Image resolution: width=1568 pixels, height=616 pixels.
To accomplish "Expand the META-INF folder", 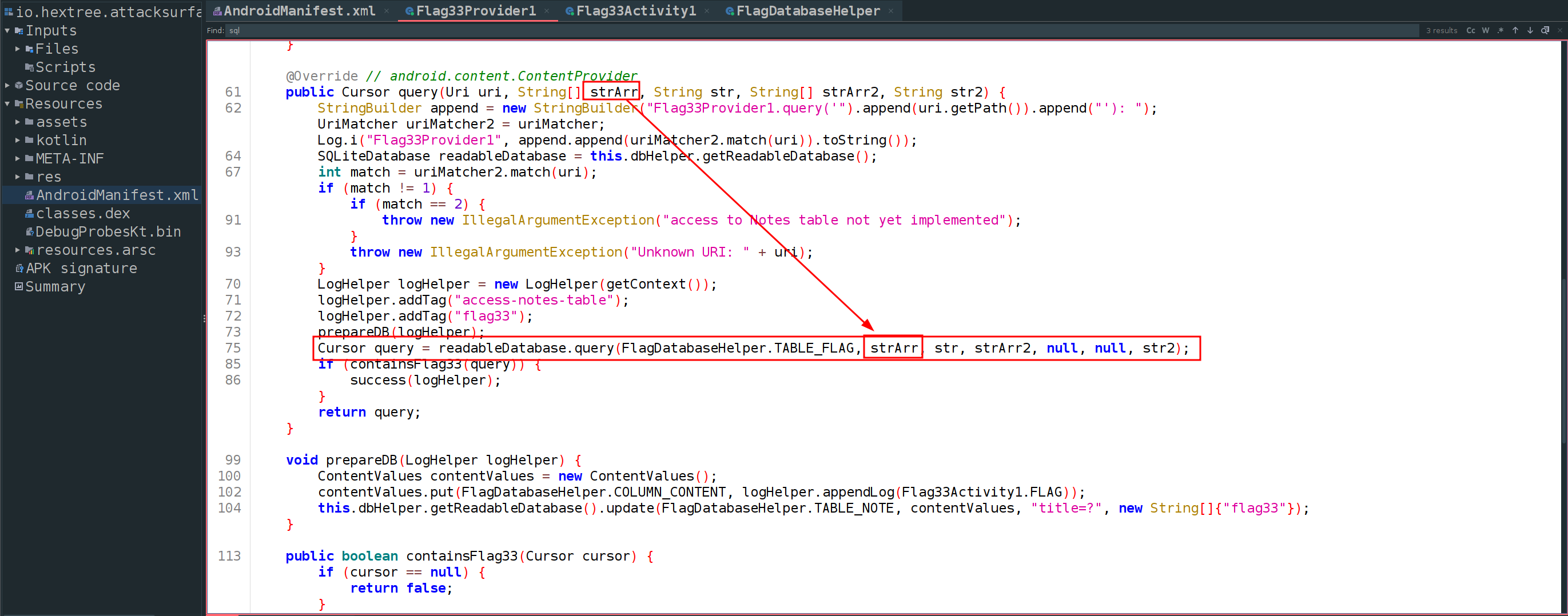I will (x=18, y=159).
